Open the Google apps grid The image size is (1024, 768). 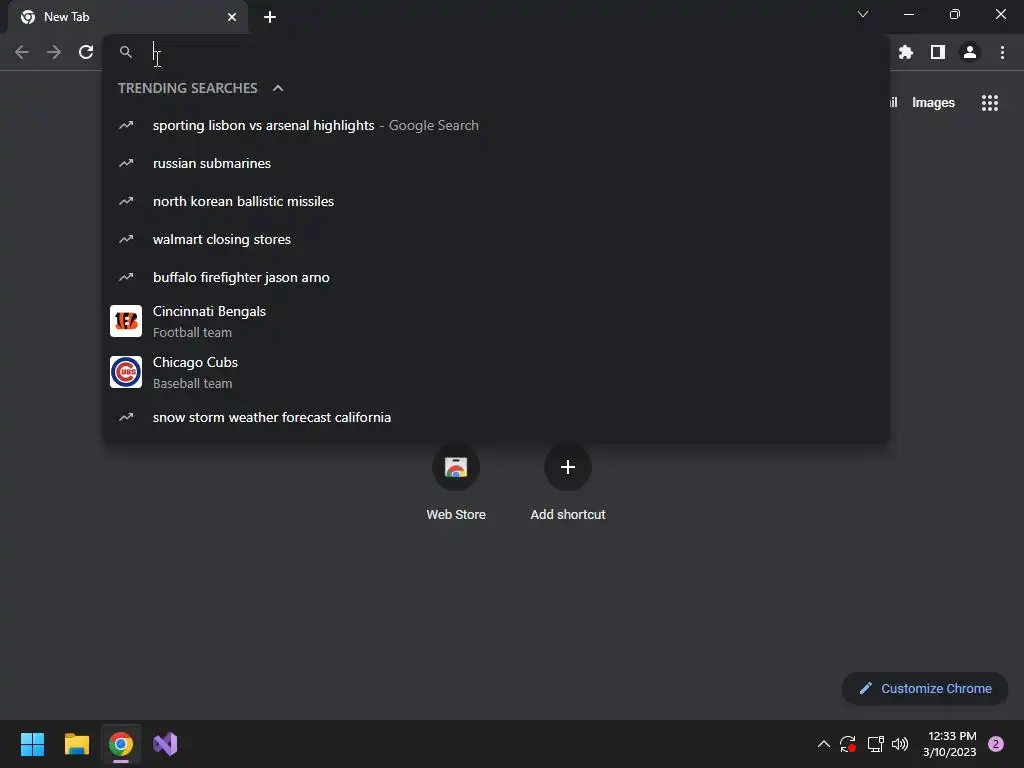pyautogui.click(x=990, y=103)
